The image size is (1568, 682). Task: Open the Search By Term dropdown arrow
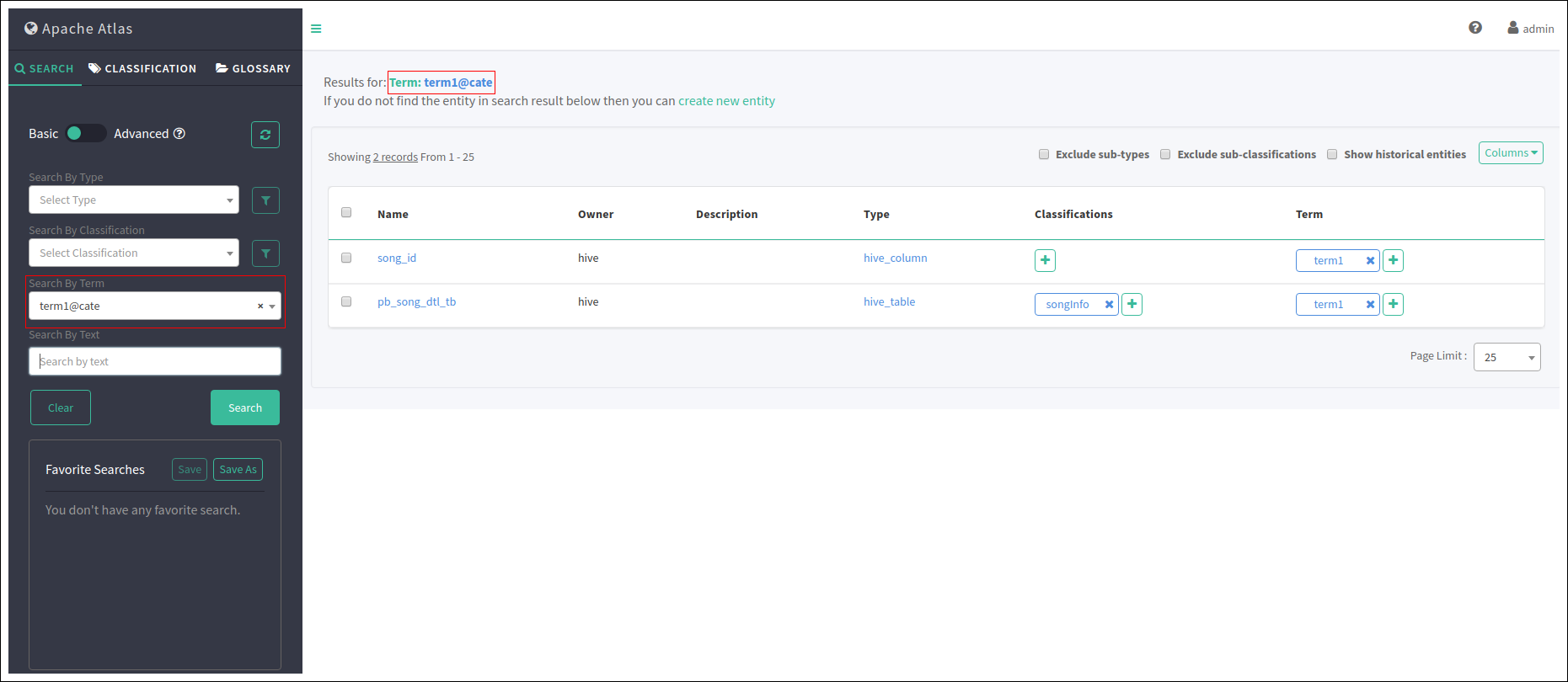[x=272, y=306]
